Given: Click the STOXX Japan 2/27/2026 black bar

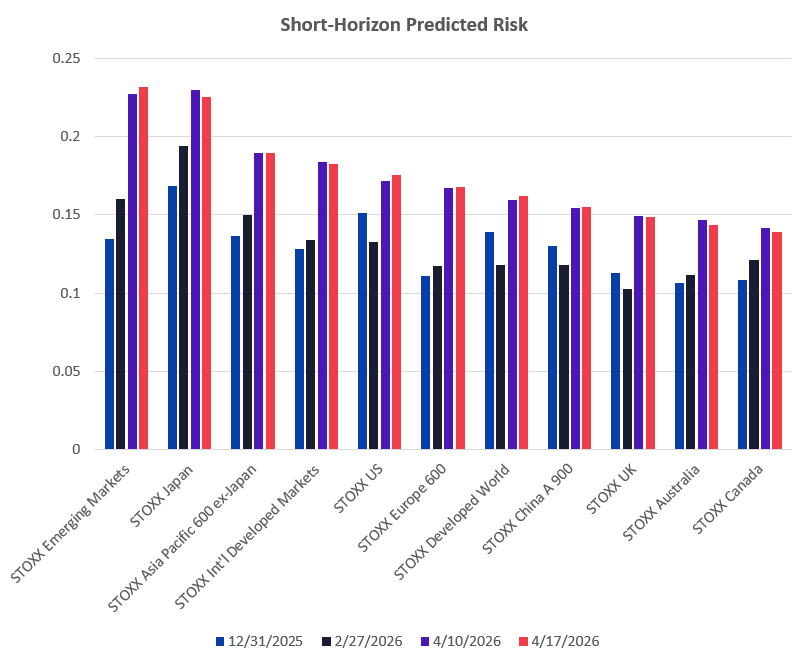Looking at the screenshot, I should pyautogui.click(x=183, y=298).
